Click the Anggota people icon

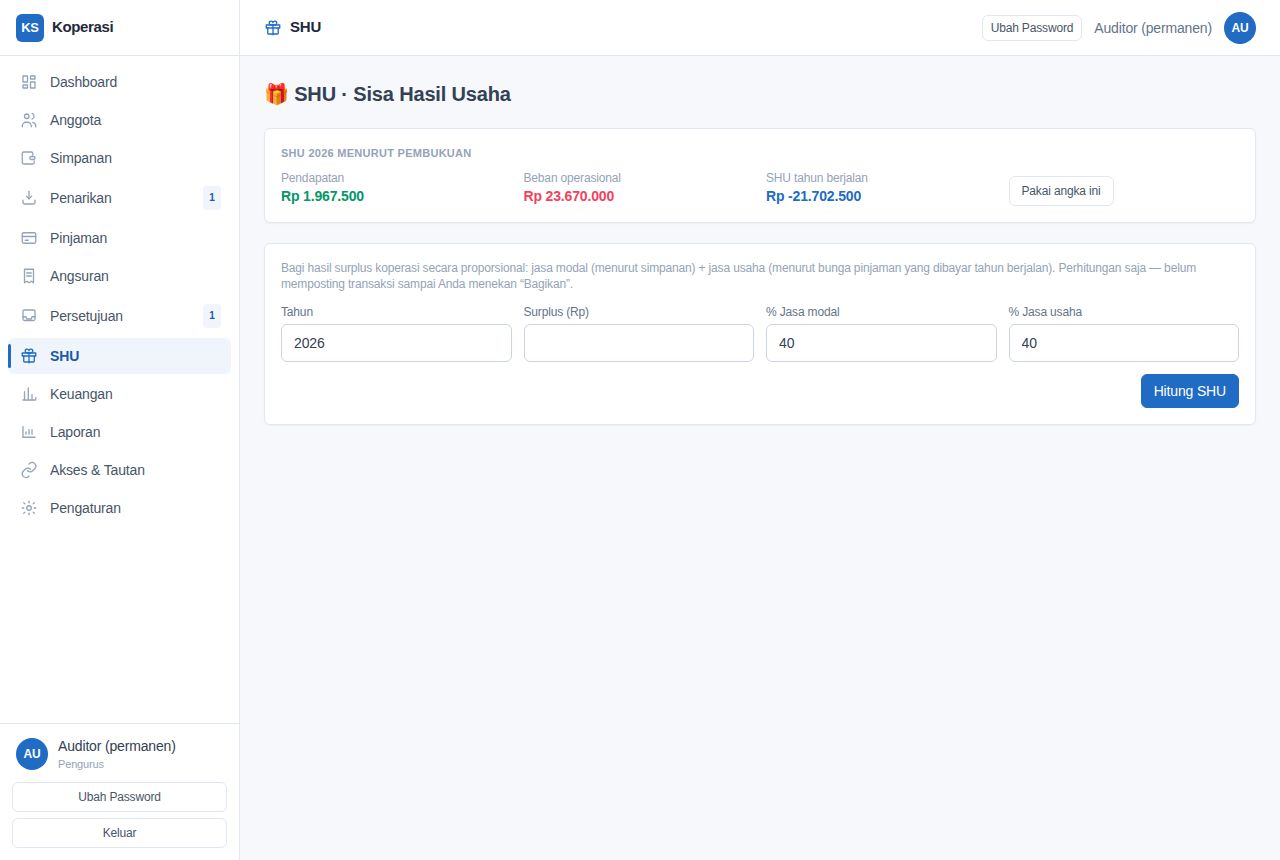click(29, 120)
